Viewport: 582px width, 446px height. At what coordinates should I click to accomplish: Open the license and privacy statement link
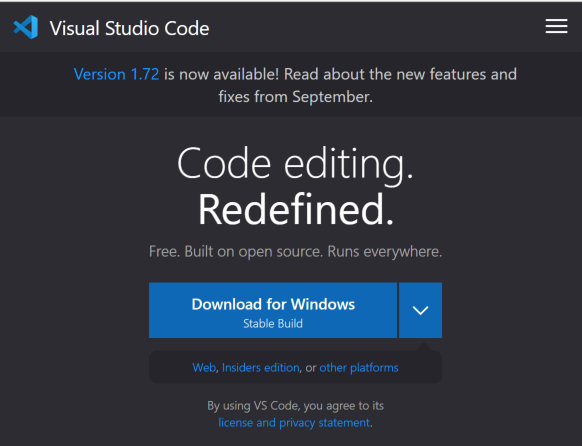[x=294, y=423]
